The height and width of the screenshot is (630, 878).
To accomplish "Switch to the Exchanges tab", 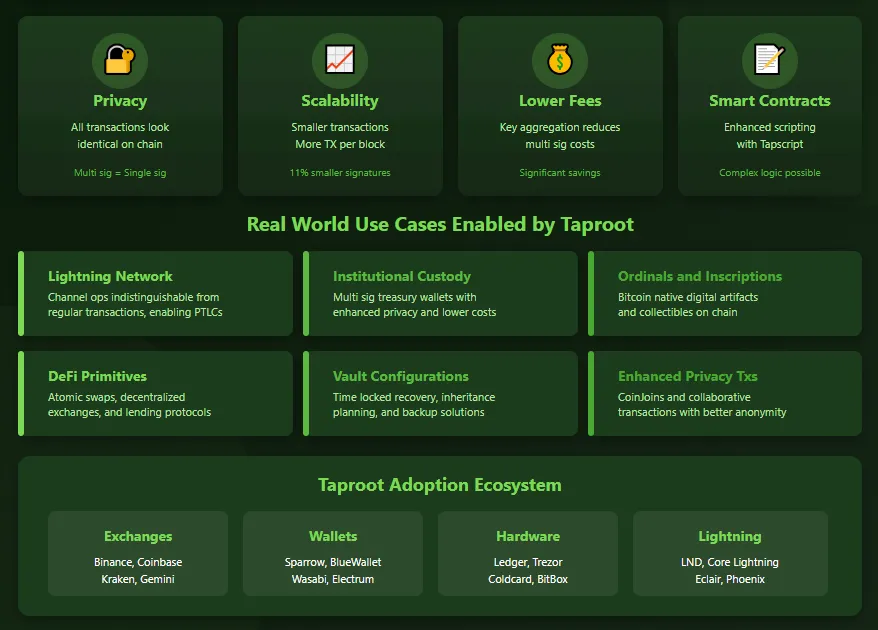I will tap(137, 553).
